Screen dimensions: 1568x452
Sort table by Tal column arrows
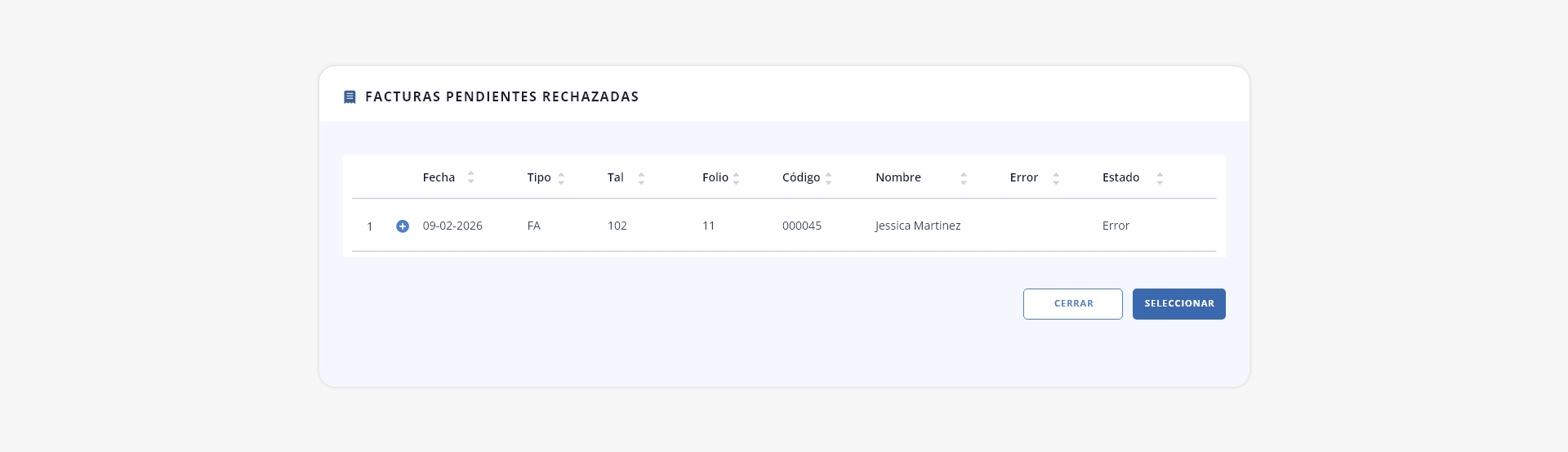(x=641, y=178)
